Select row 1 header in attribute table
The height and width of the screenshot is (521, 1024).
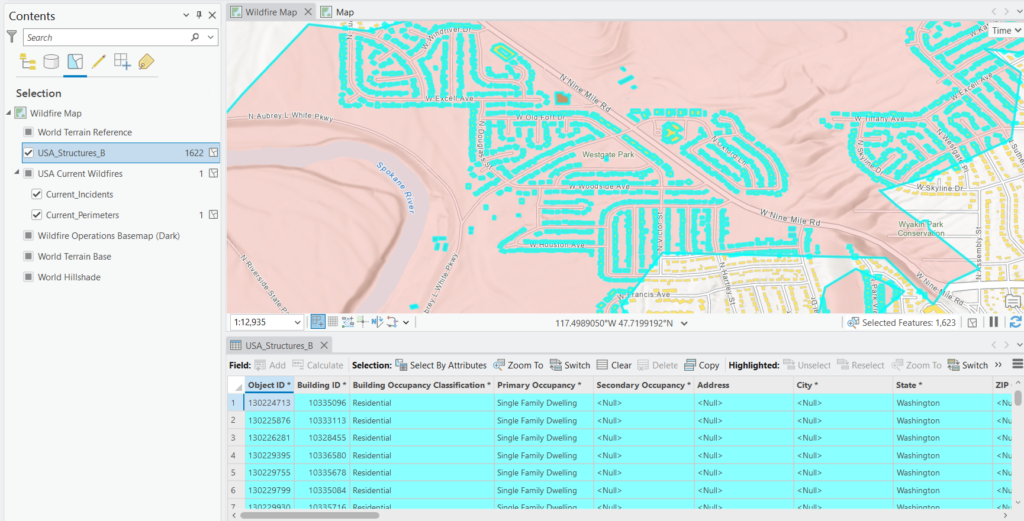(235, 403)
